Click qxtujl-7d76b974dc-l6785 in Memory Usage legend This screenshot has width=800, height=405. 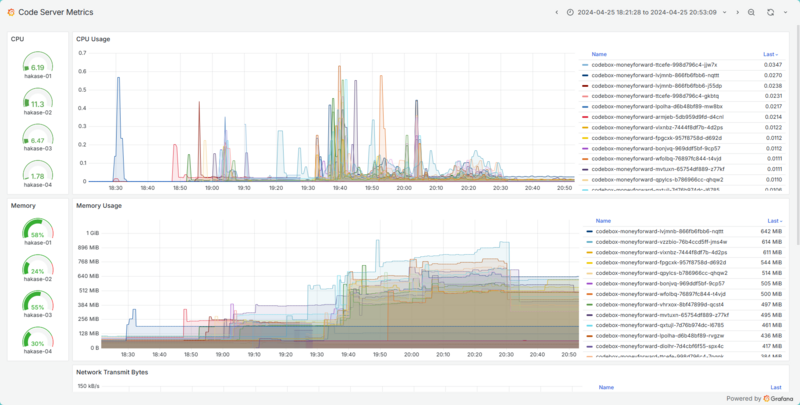[660, 325]
